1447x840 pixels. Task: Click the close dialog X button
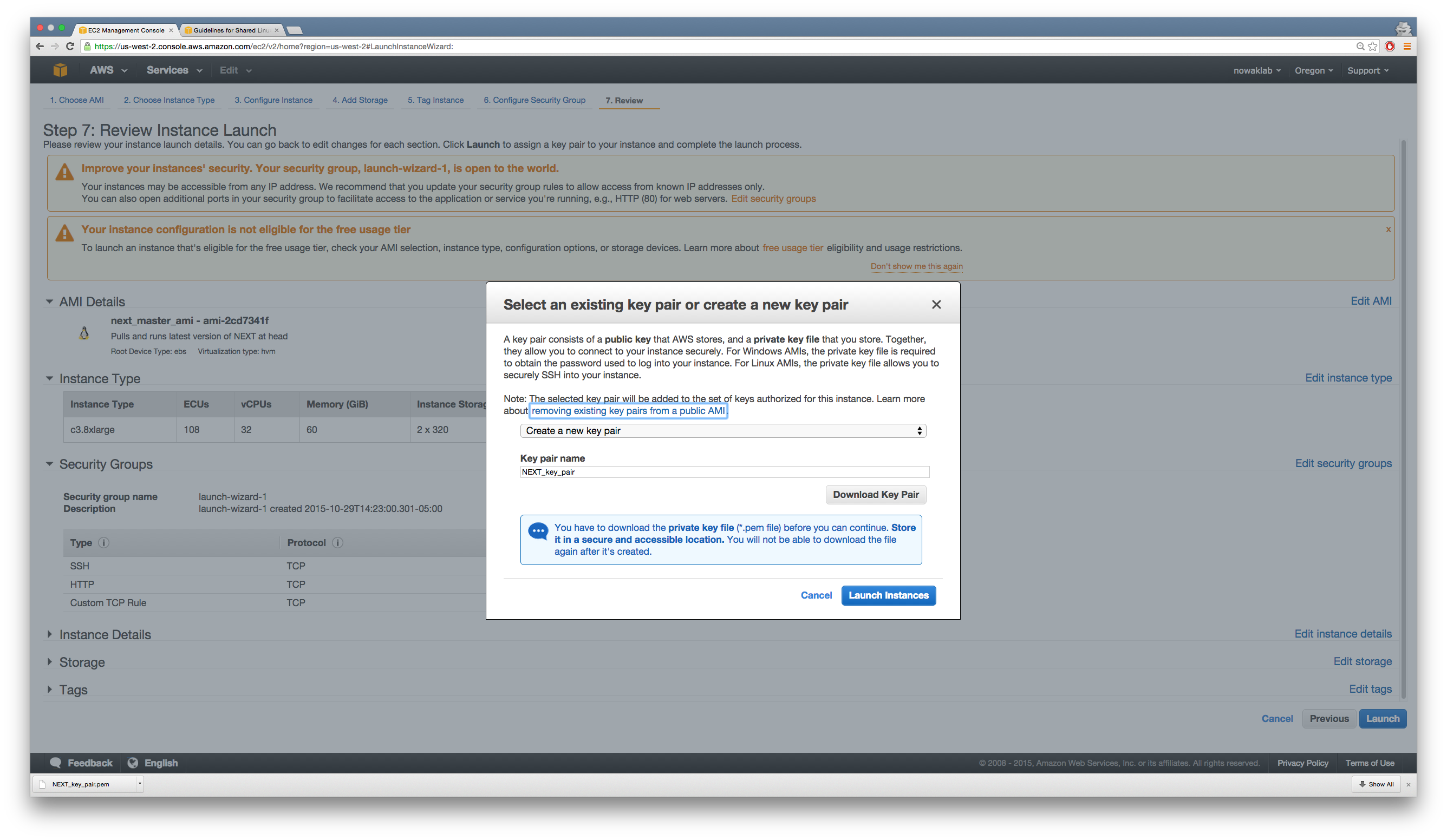(x=936, y=304)
